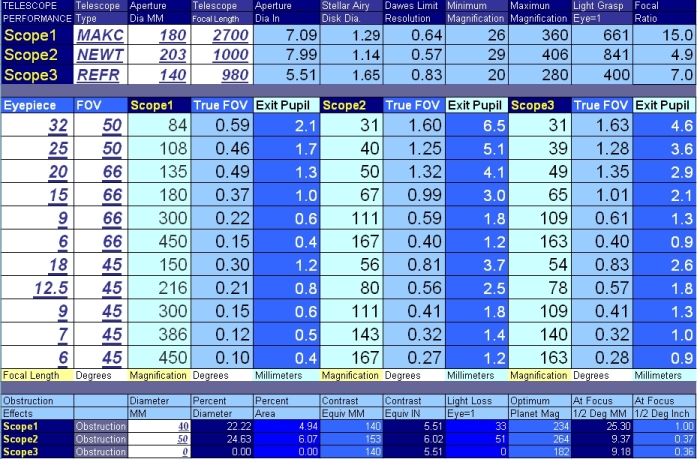Screen dimensions: 697x459
Task: Select Scope1 at-focus value 25.30
Action: (x=602, y=426)
